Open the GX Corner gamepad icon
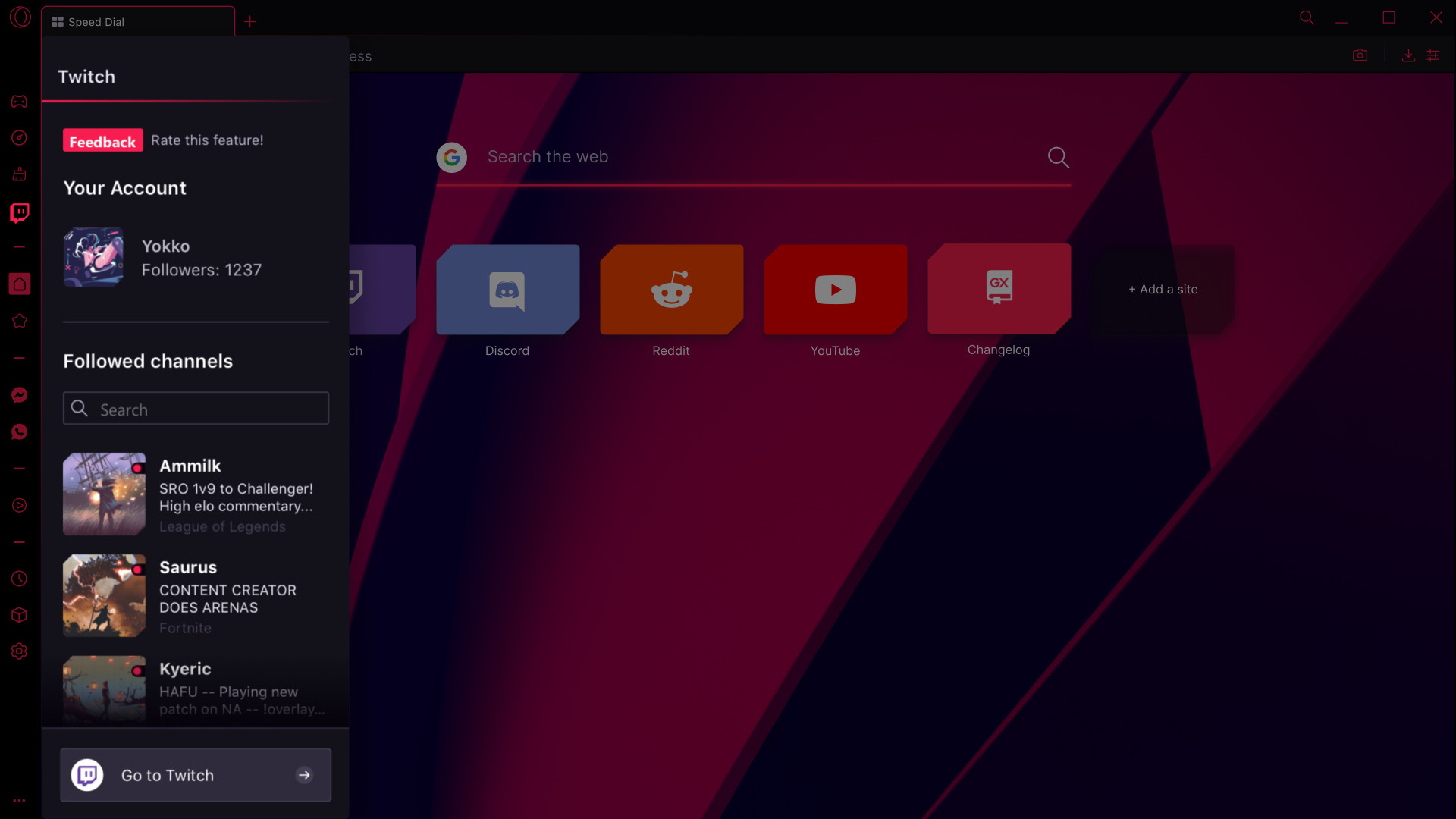Viewport: 1456px width, 819px height. click(19, 101)
